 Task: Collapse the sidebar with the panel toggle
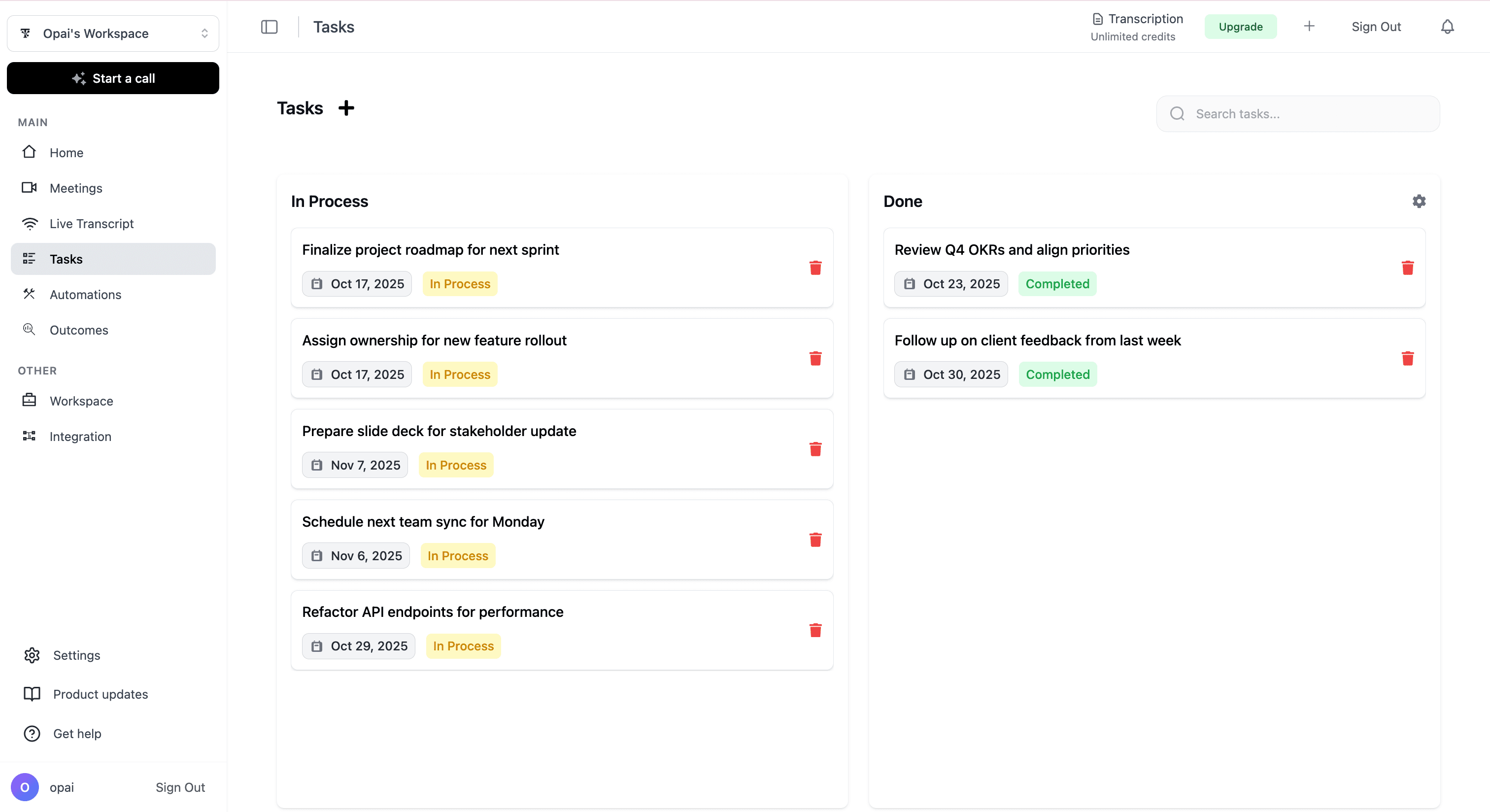[x=270, y=27]
